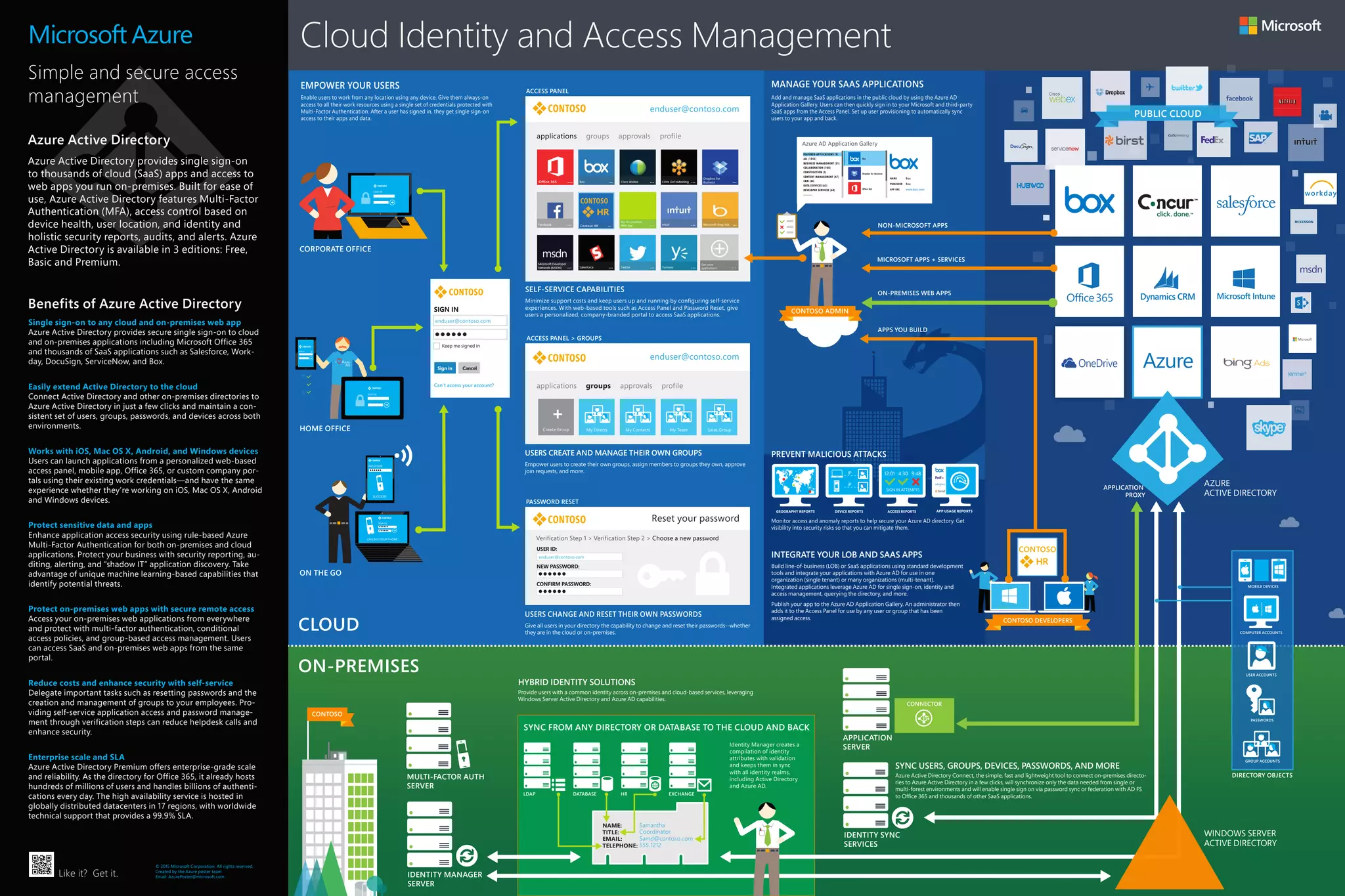Launch the Twitter app tile
This screenshot has width=1345, height=896.
(637, 253)
